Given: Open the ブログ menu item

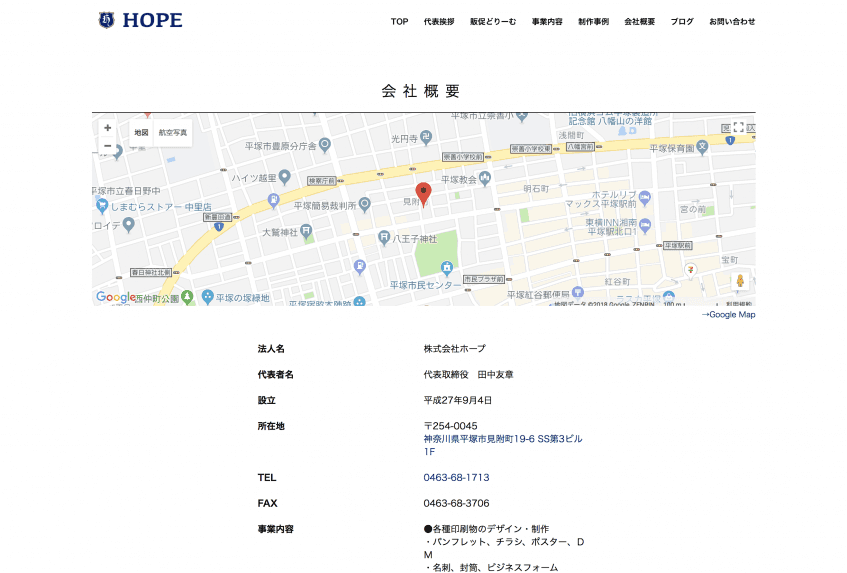Looking at the screenshot, I should point(682,22).
